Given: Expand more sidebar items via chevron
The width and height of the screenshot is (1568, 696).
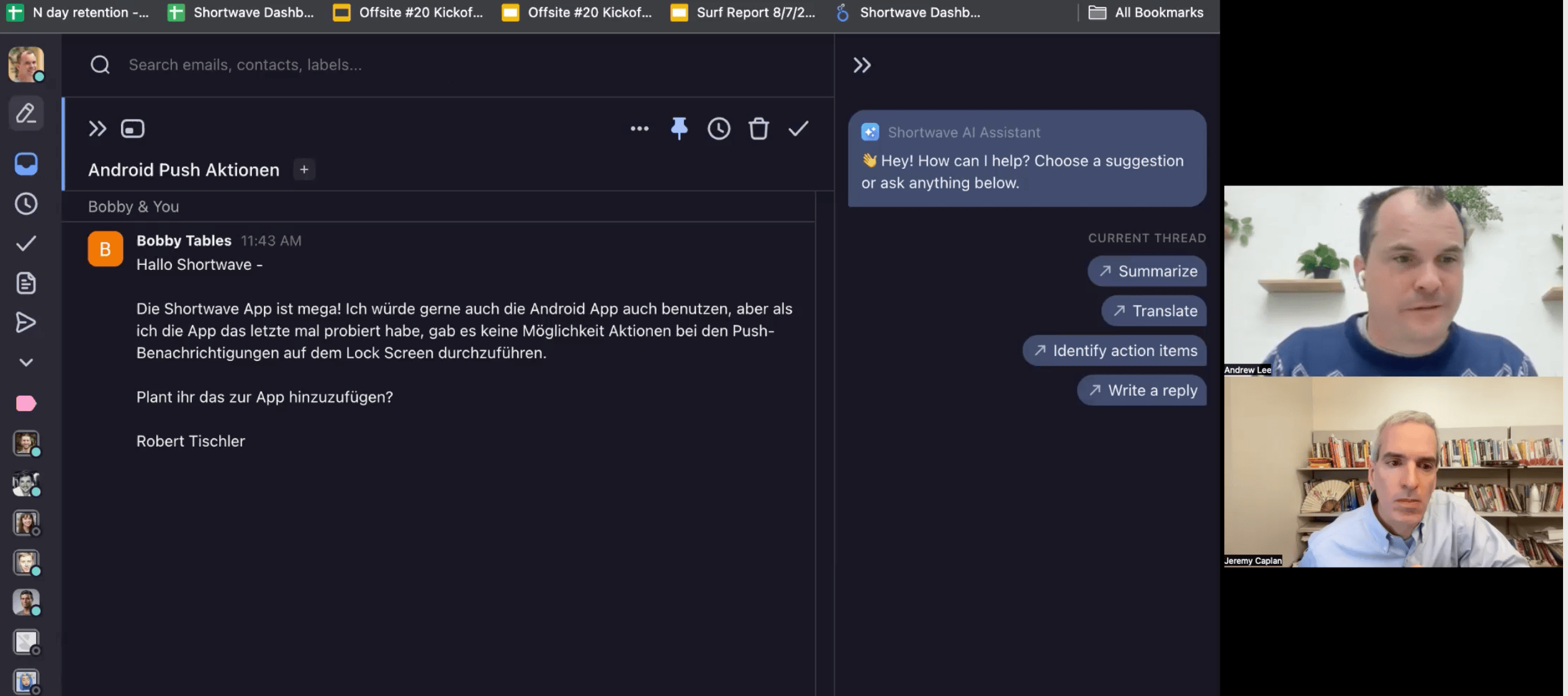Looking at the screenshot, I should pyautogui.click(x=25, y=362).
